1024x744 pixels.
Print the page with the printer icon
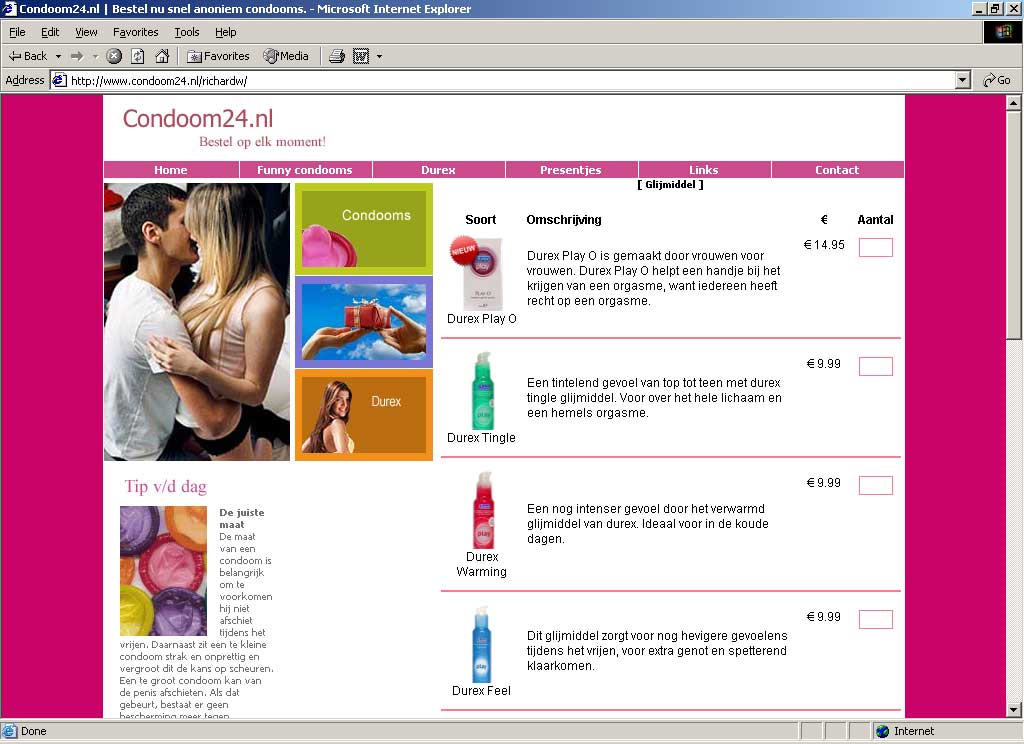(x=337, y=56)
